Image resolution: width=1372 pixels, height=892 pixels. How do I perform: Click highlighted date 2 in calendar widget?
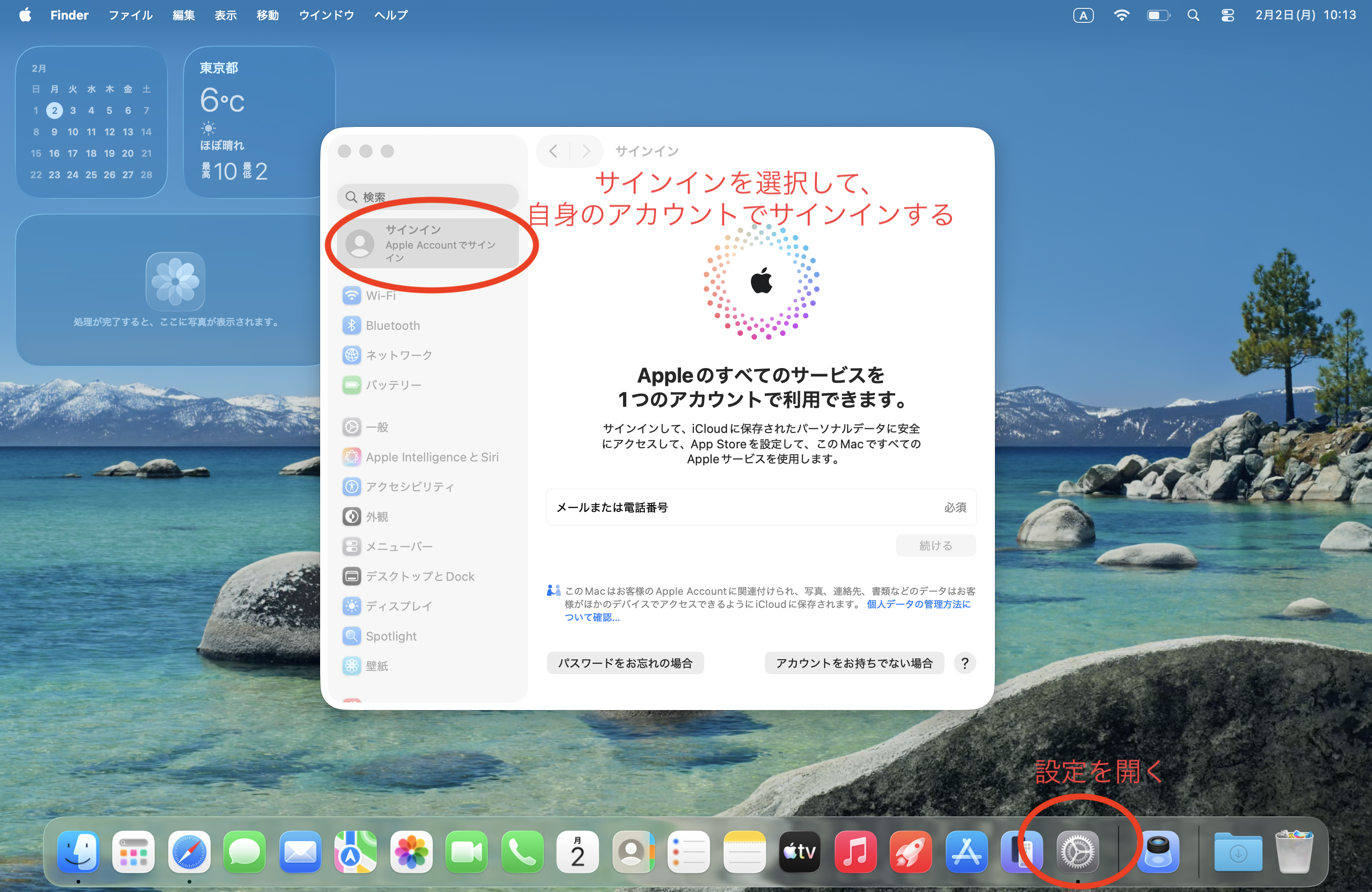pos(54,110)
